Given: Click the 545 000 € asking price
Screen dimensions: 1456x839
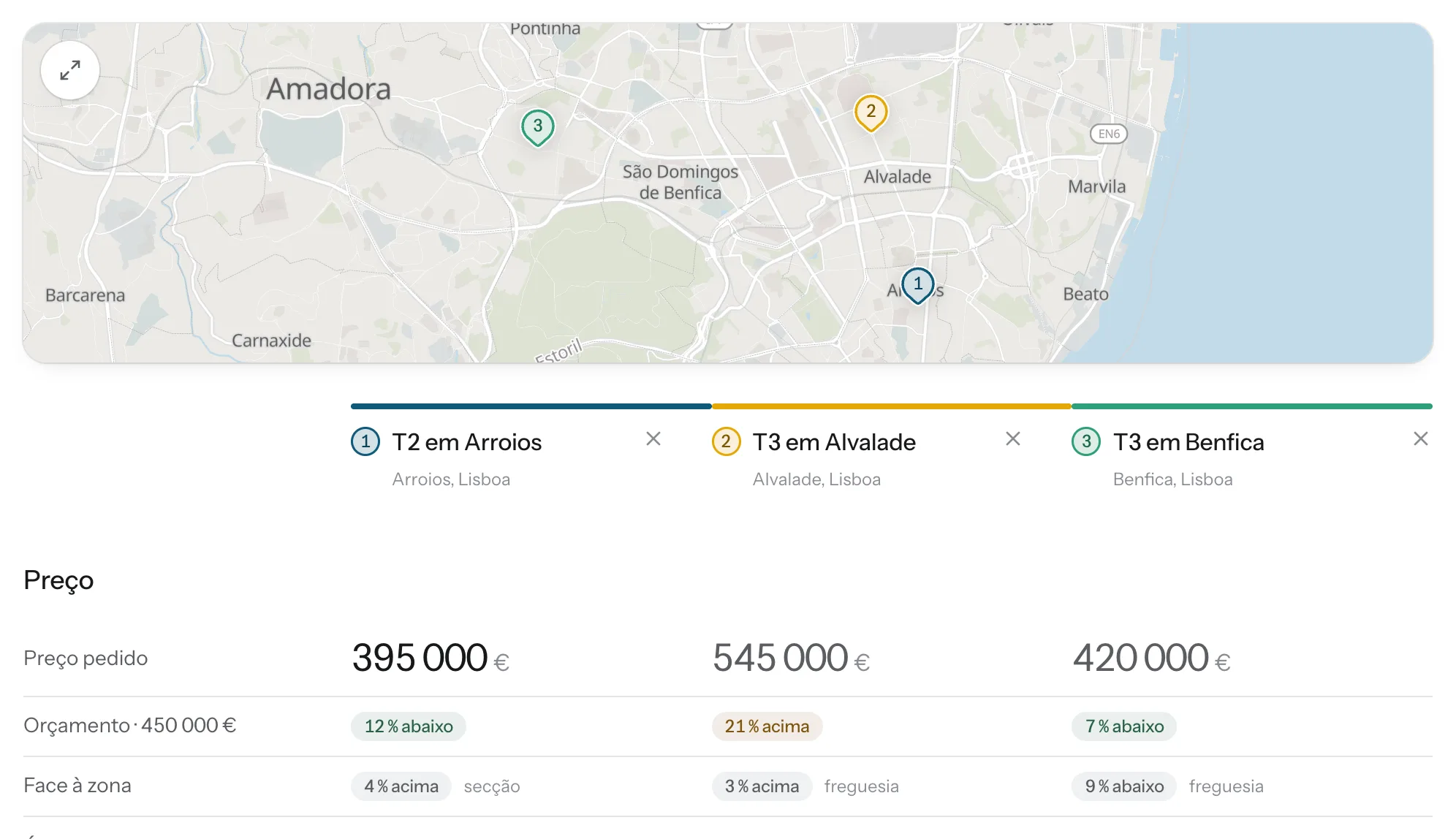Looking at the screenshot, I should point(791,658).
